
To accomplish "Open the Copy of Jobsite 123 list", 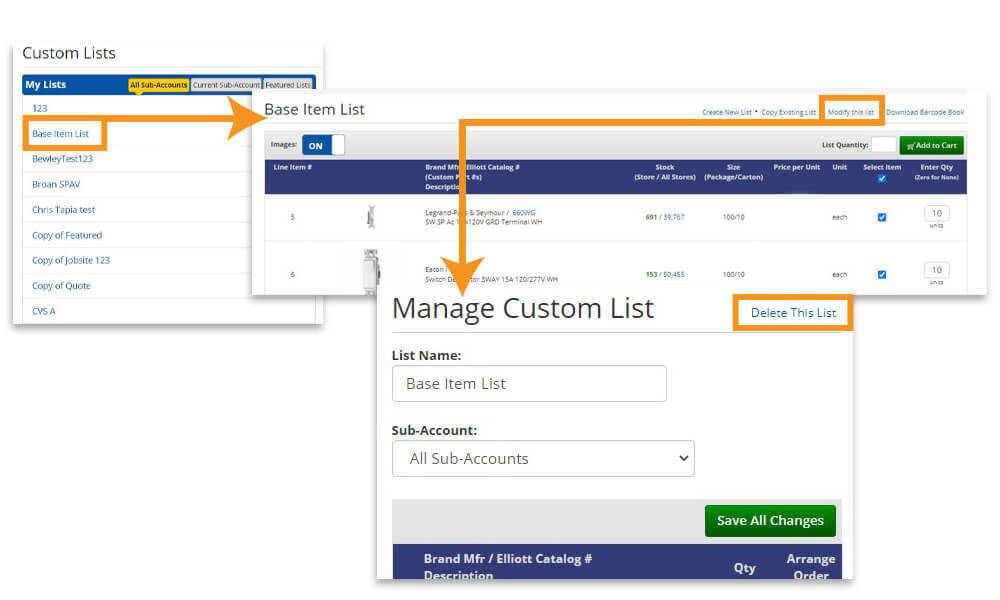I will coord(71,260).
